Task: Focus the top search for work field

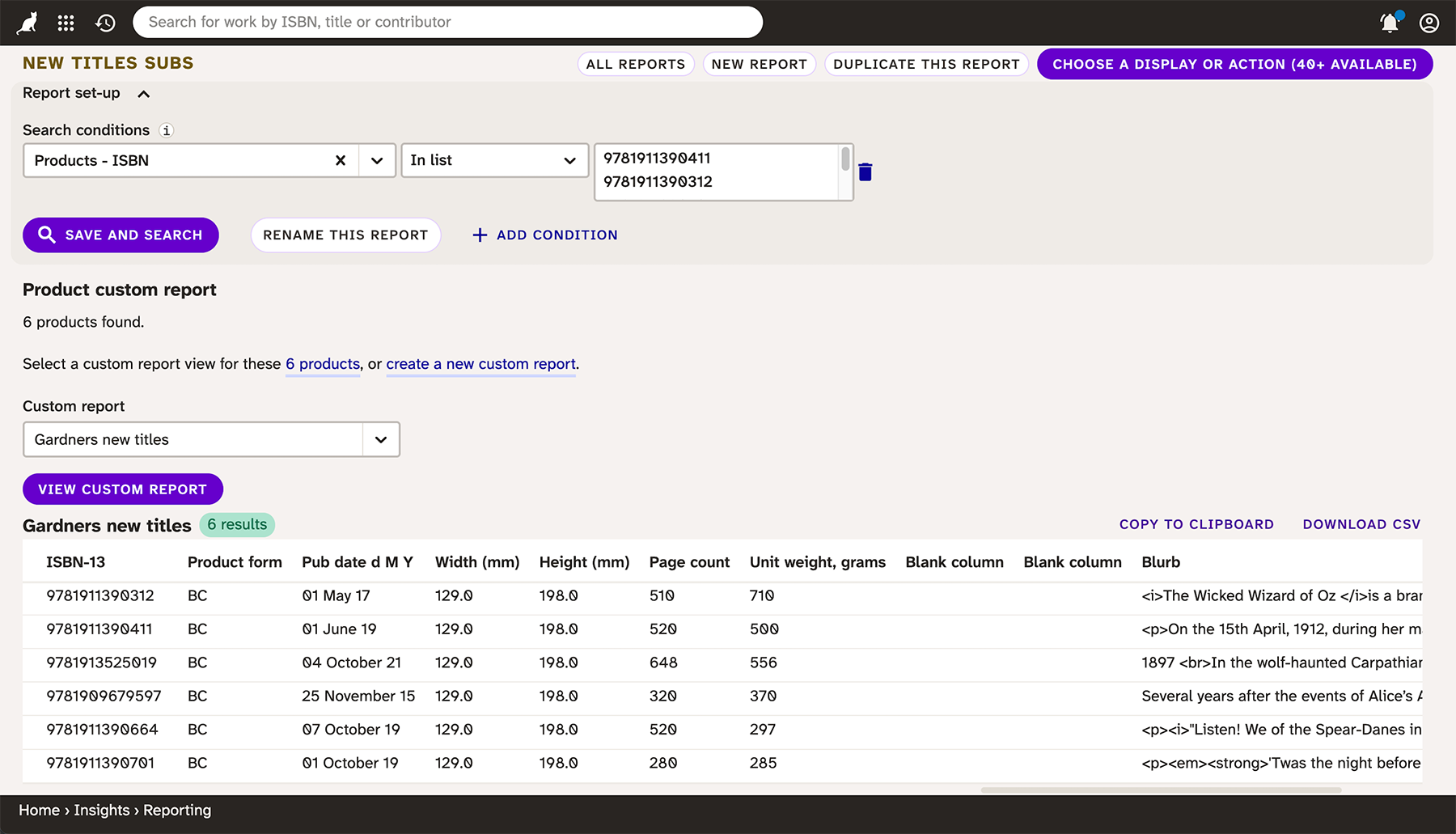Action: [x=447, y=22]
